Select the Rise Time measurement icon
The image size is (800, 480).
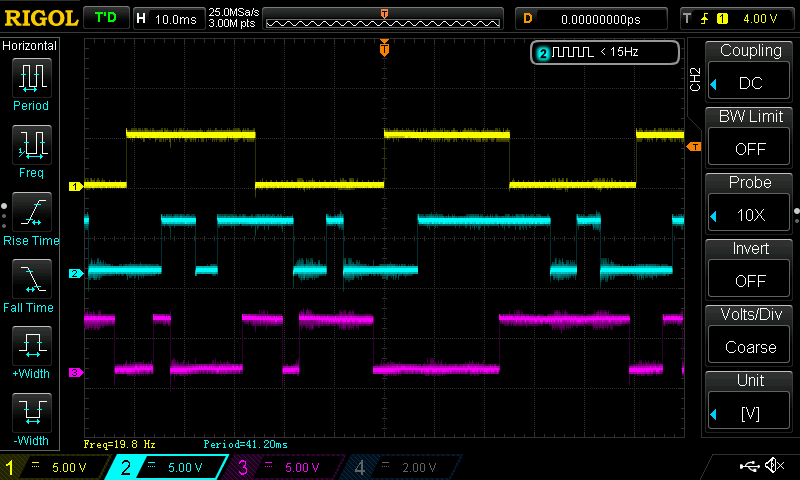tap(32, 212)
